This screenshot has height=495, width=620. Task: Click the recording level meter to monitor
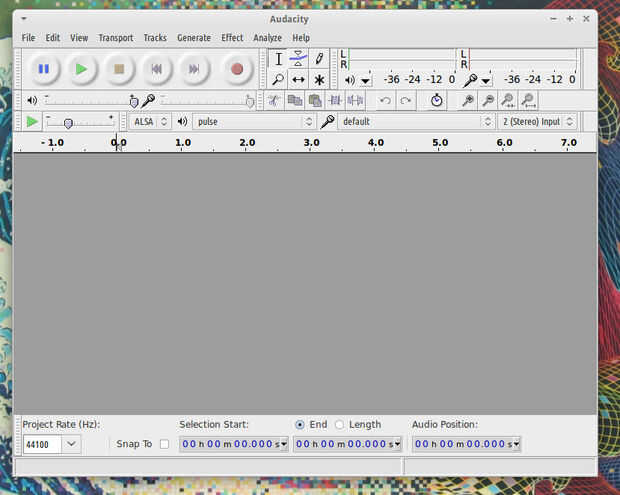pos(522,59)
